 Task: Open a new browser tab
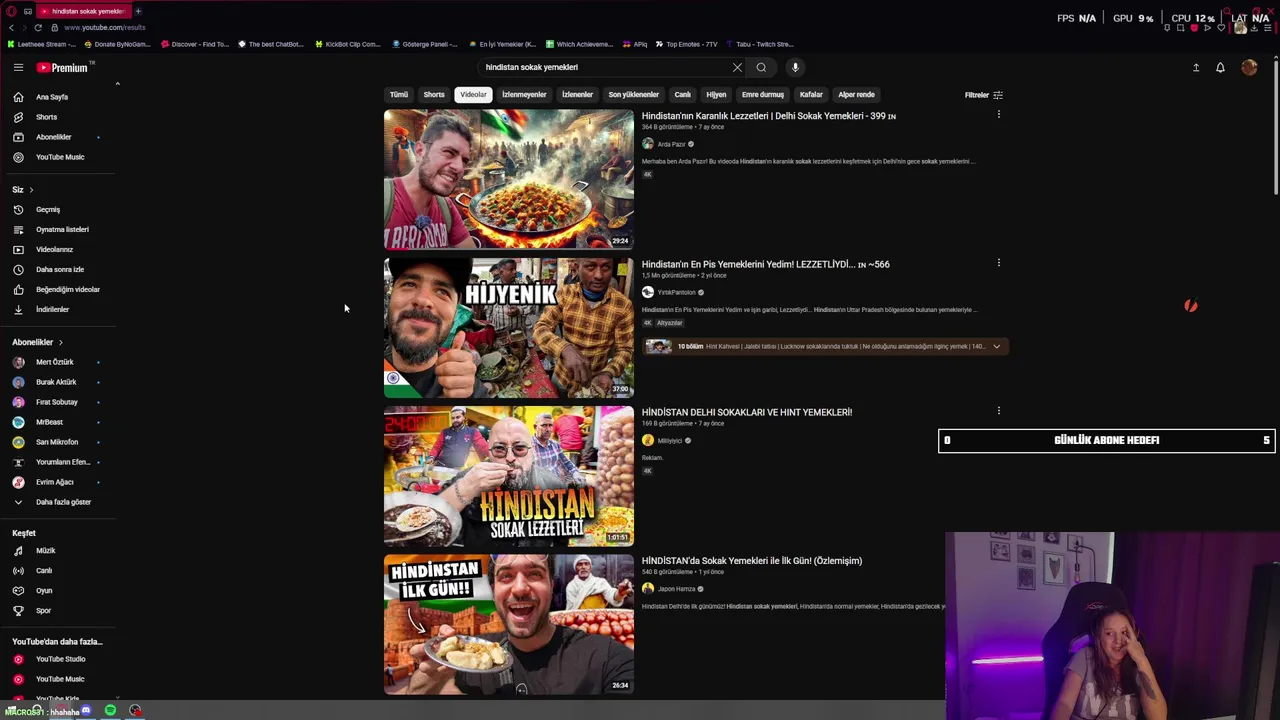138,11
